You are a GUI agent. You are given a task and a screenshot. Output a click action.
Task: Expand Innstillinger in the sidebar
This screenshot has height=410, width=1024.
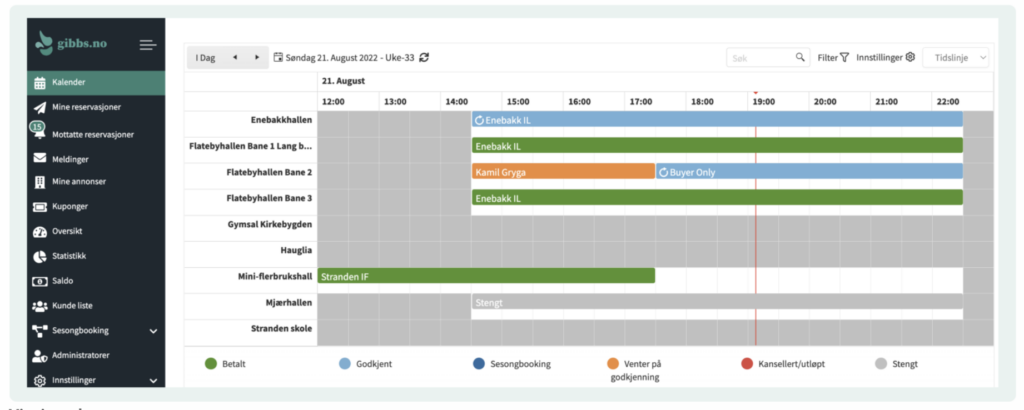[x=153, y=380]
